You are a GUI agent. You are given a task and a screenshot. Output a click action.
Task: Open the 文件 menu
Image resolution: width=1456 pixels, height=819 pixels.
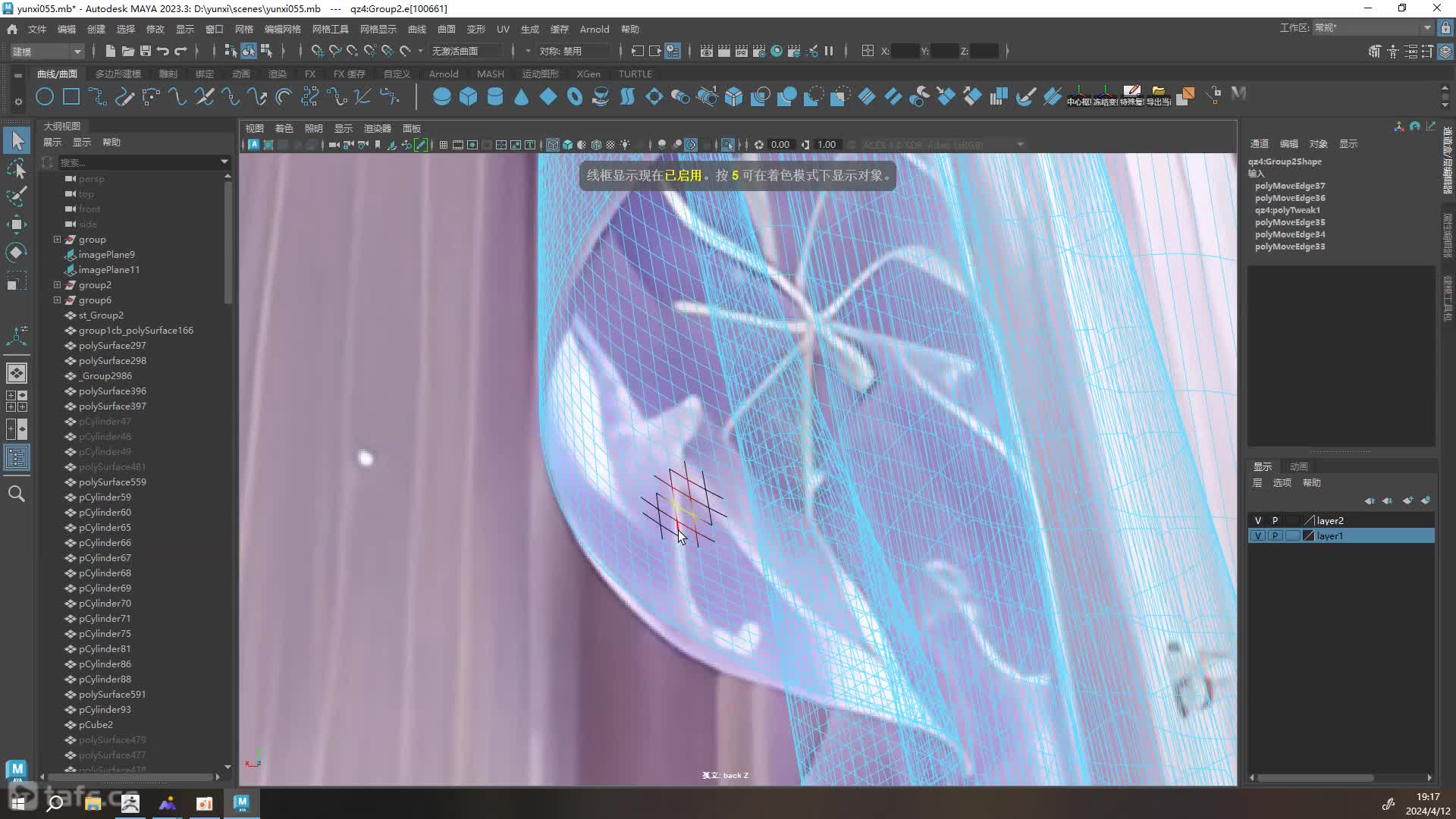[37, 29]
